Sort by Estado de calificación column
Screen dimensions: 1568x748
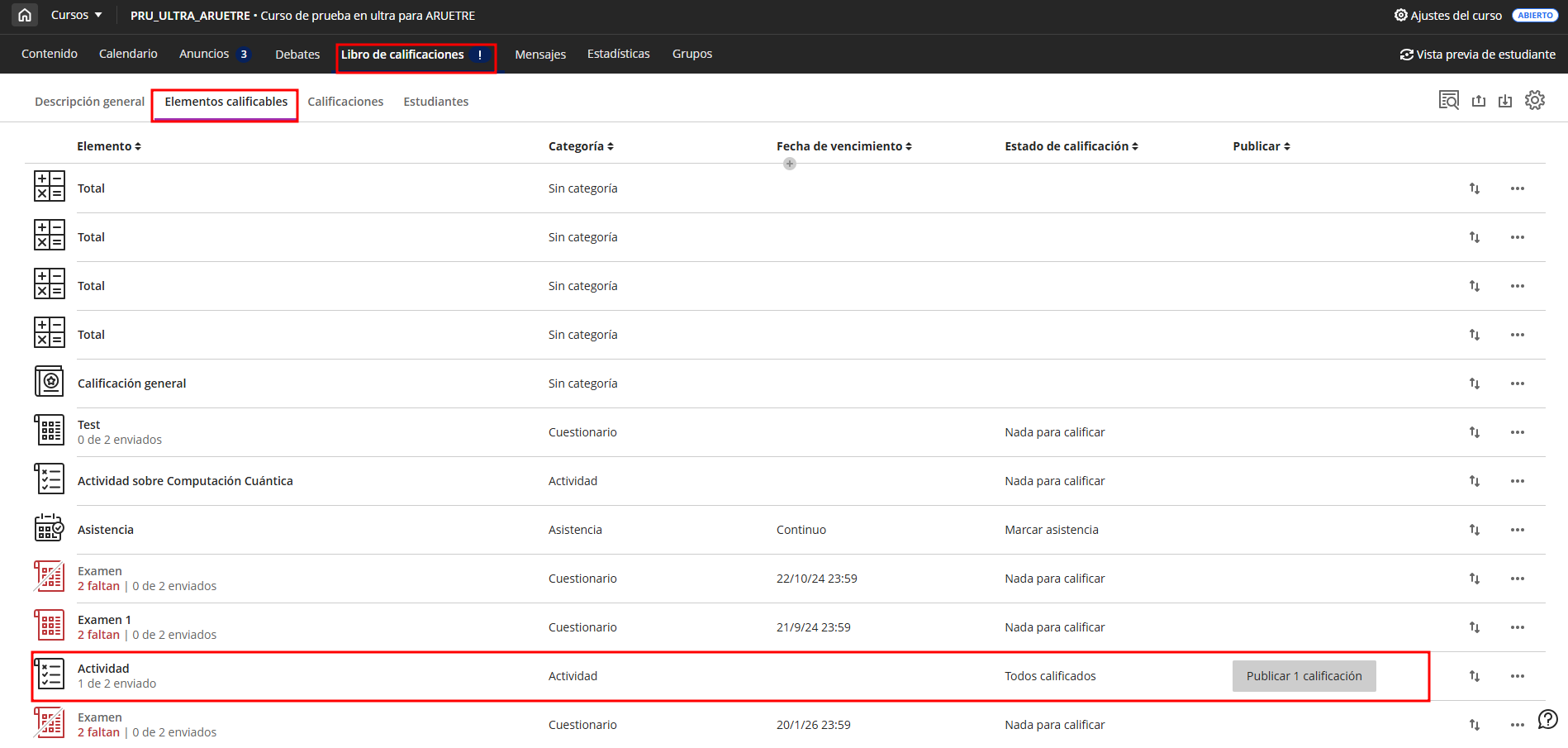coord(1071,146)
